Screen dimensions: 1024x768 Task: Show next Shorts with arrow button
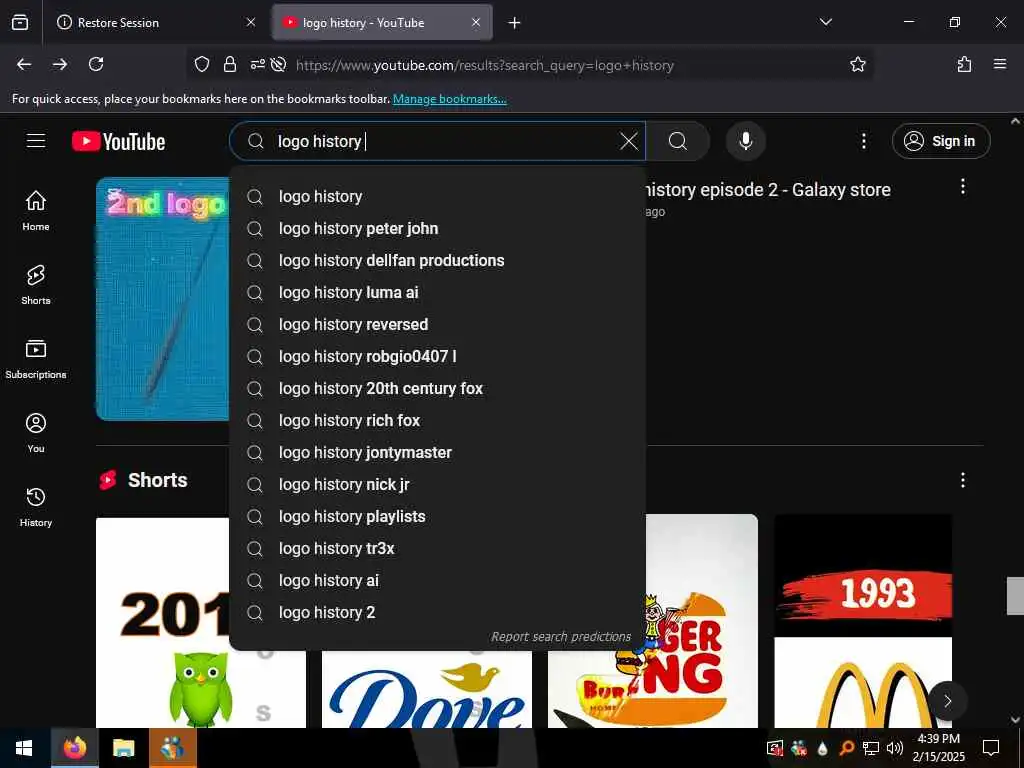coord(948,701)
